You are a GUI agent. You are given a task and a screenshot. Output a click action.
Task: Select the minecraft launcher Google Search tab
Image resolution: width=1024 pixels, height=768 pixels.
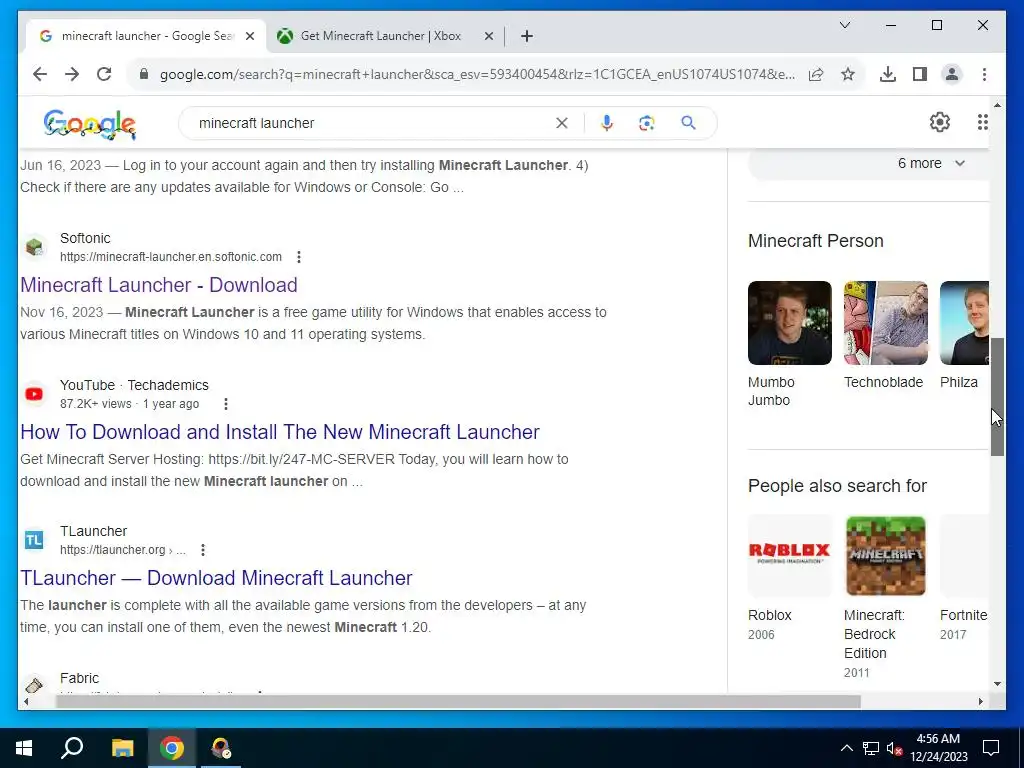click(x=146, y=36)
